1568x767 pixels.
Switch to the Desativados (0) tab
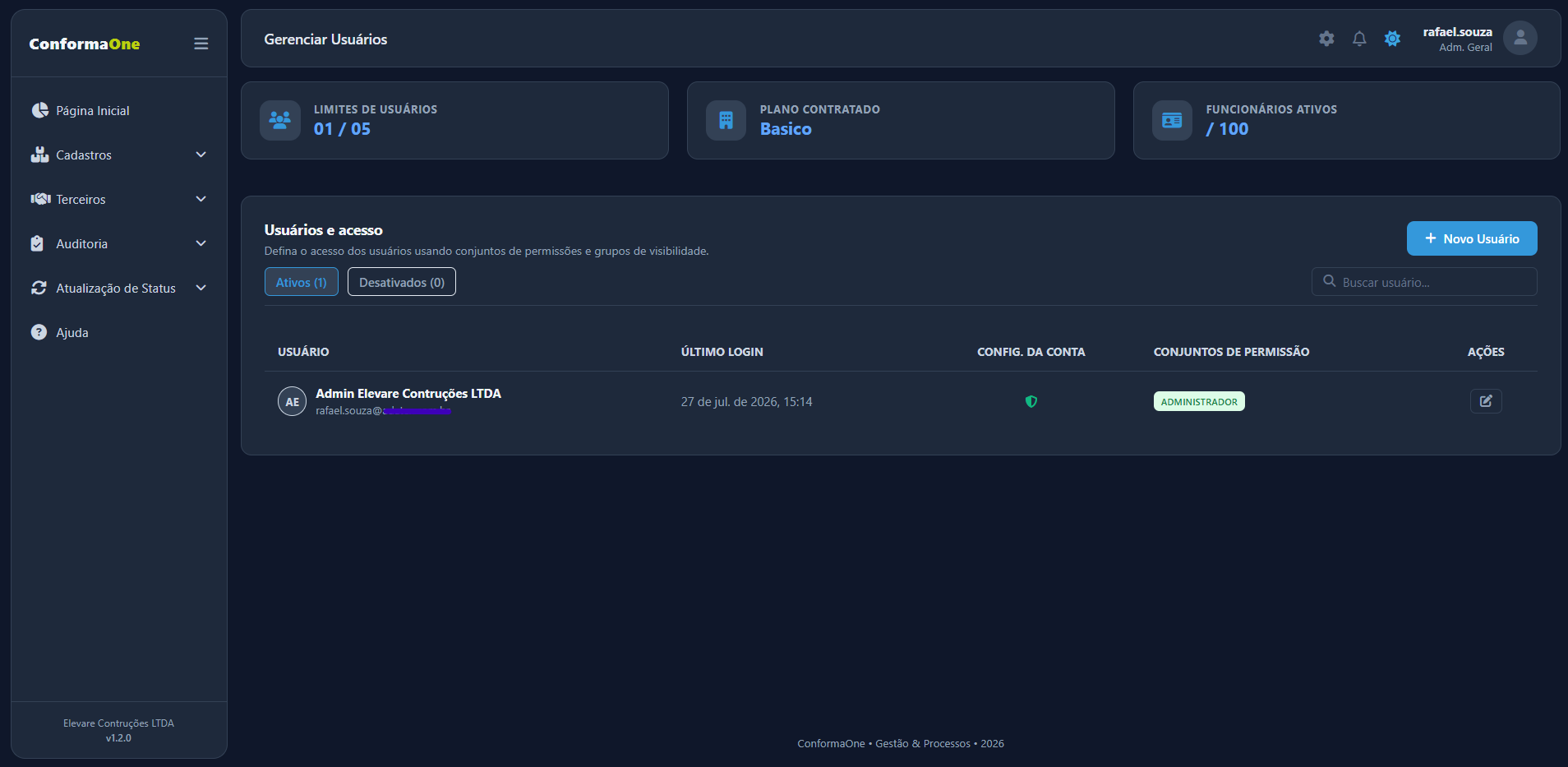(x=402, y=282)
